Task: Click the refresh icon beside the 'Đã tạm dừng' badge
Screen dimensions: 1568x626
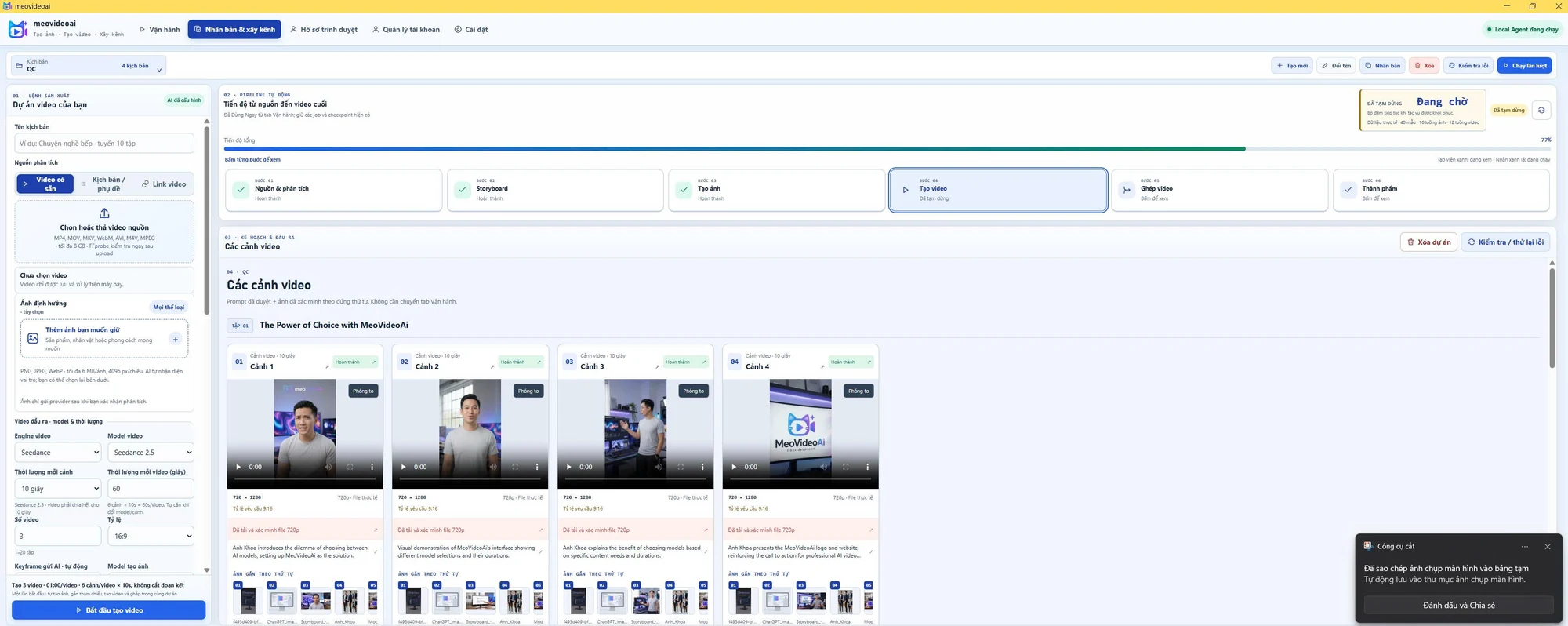Action: (1541, 110)
